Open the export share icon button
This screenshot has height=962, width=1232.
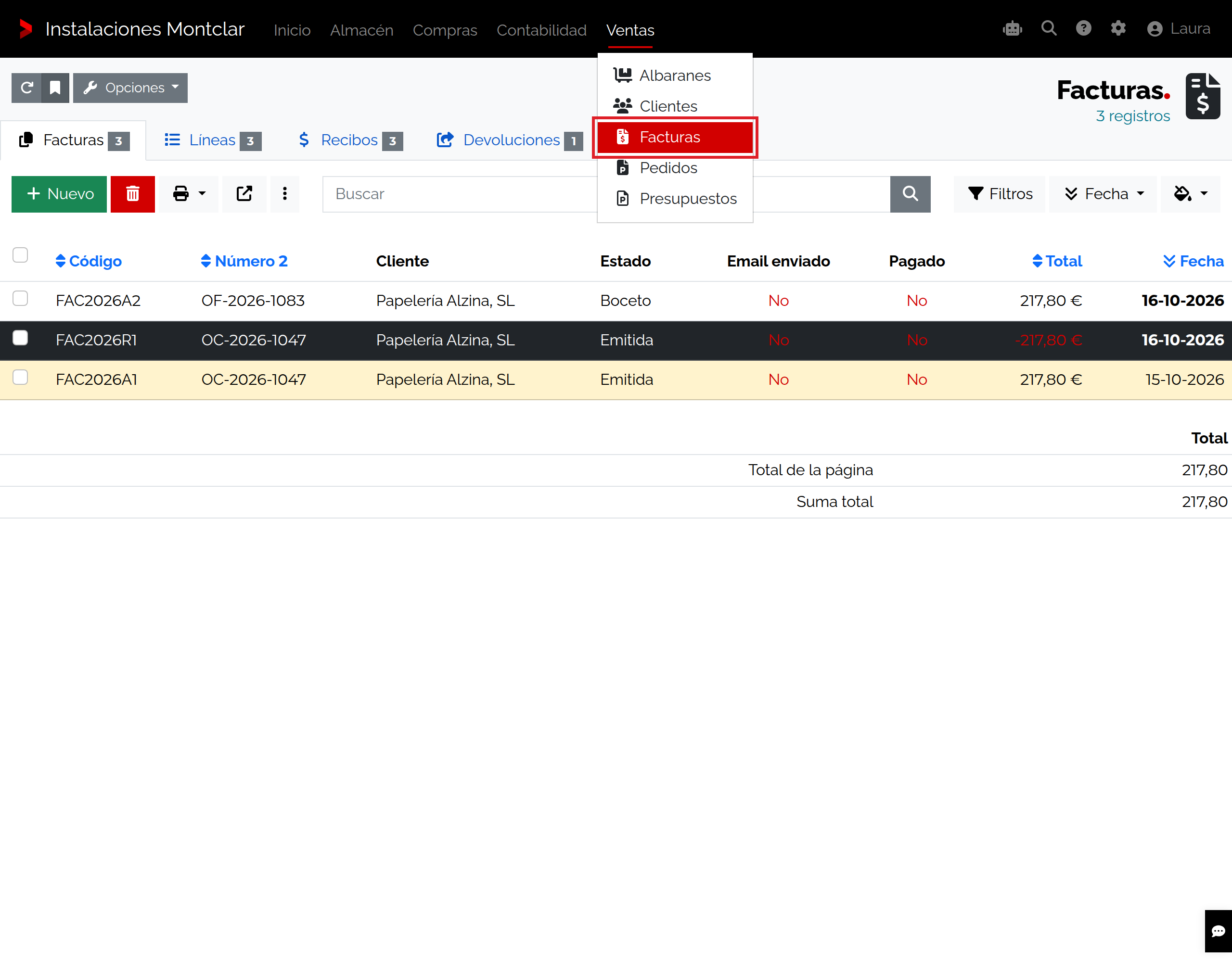pyautogui.click(x=244, y=194)
